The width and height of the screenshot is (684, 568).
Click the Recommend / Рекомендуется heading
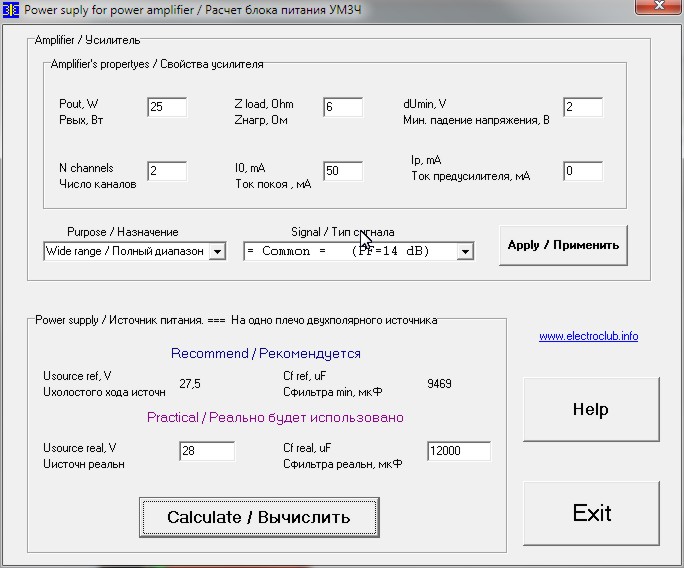[x=266, y=353]
